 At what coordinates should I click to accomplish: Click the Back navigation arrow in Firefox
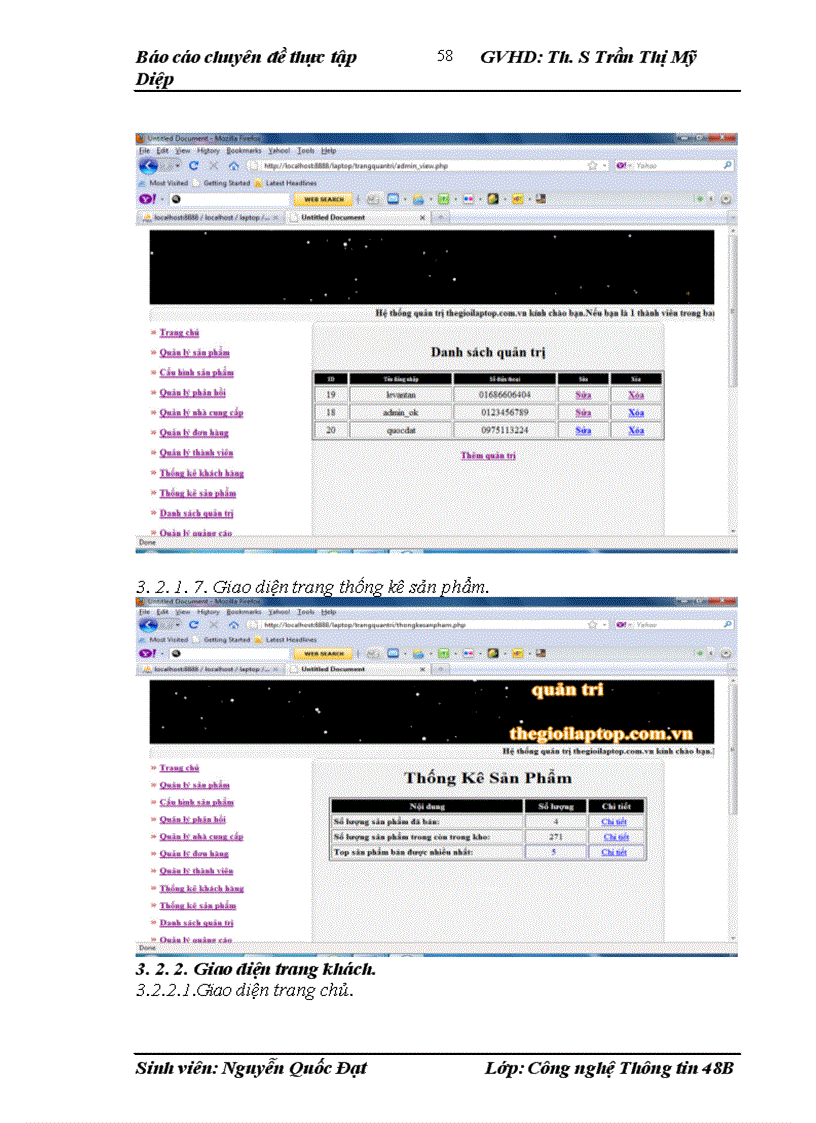[149, 165]
